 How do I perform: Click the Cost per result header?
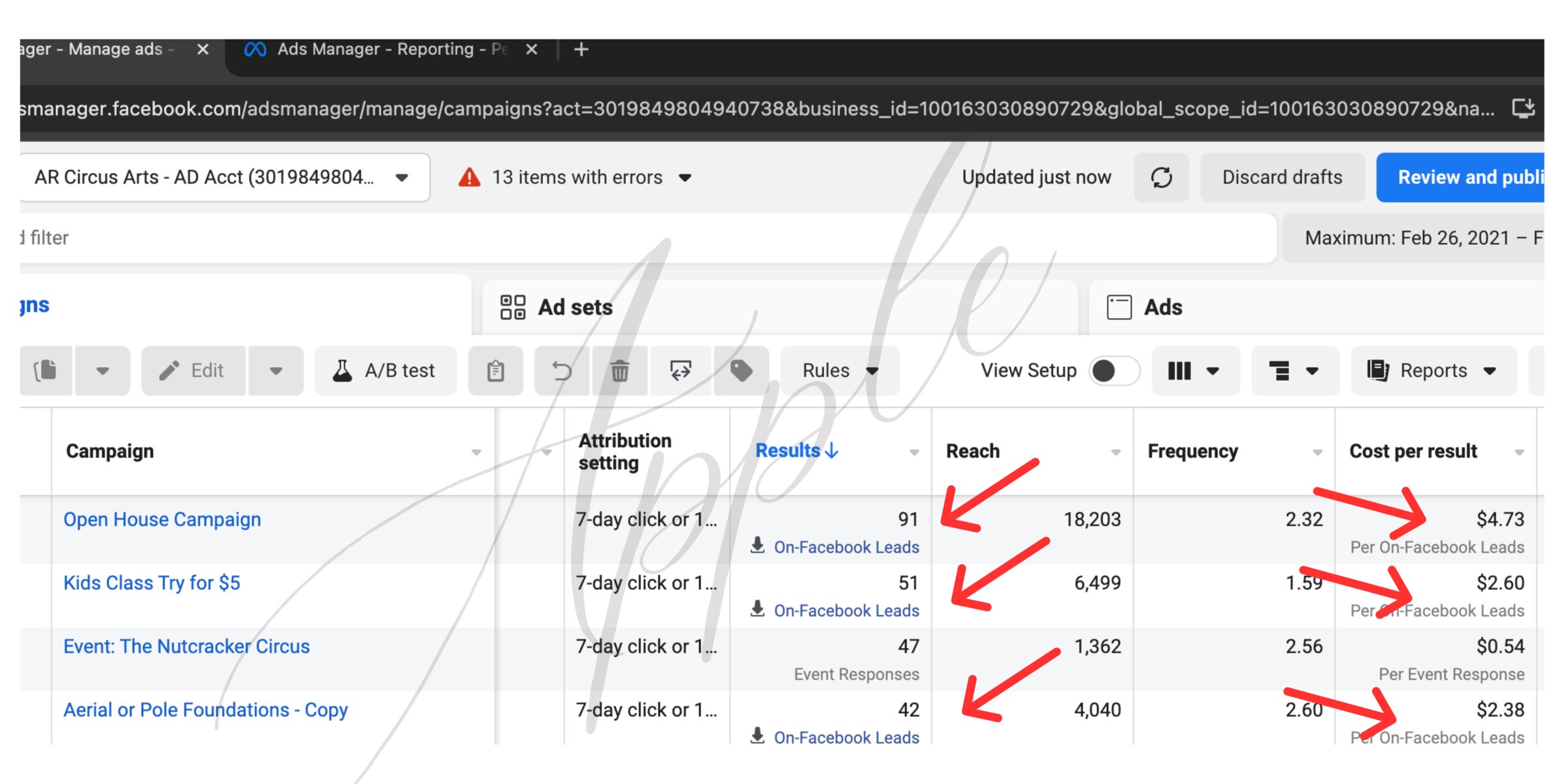(x=1413, y=451)
